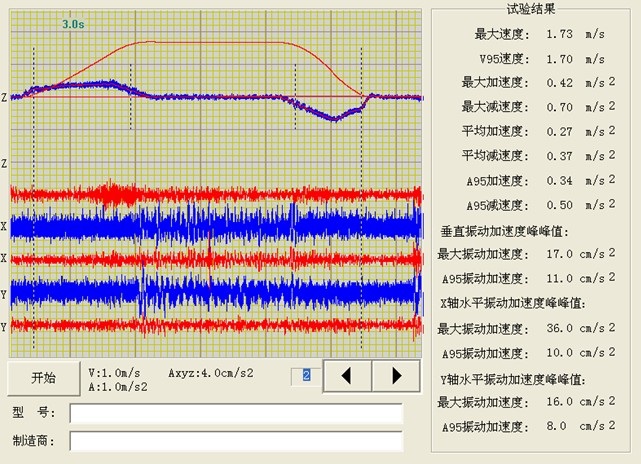Click the left arrow previous-page button
The image size is (641, 464).
349,376
